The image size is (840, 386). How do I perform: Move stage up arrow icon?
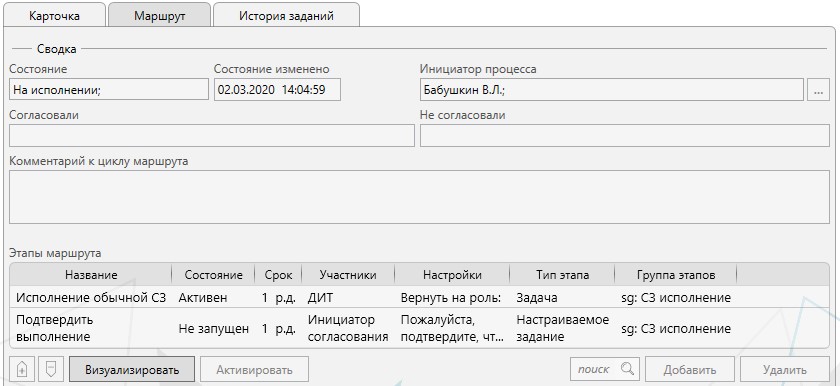pos(22,369)
